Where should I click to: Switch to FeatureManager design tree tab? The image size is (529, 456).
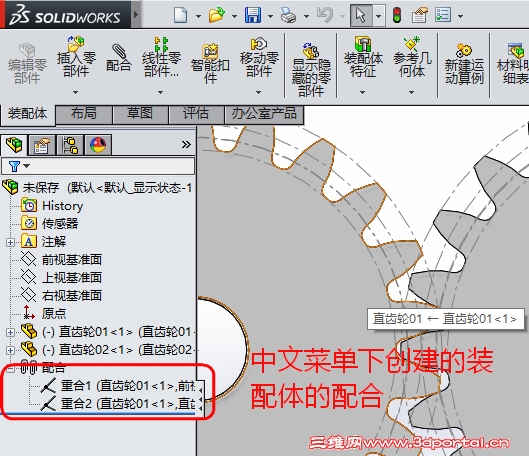tap(14, 145)
